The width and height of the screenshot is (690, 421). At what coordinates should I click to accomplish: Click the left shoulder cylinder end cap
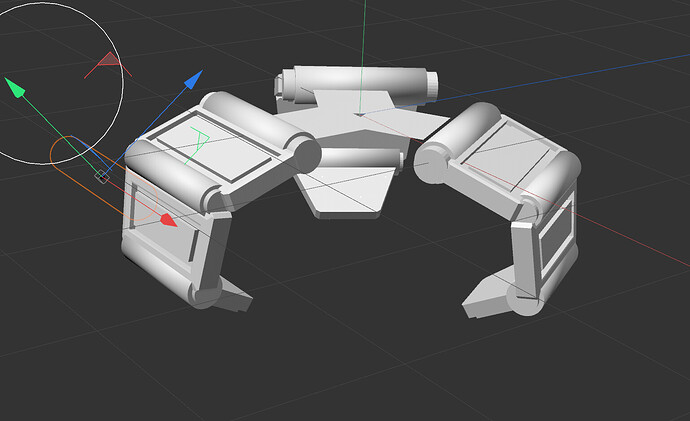[307, 154]
